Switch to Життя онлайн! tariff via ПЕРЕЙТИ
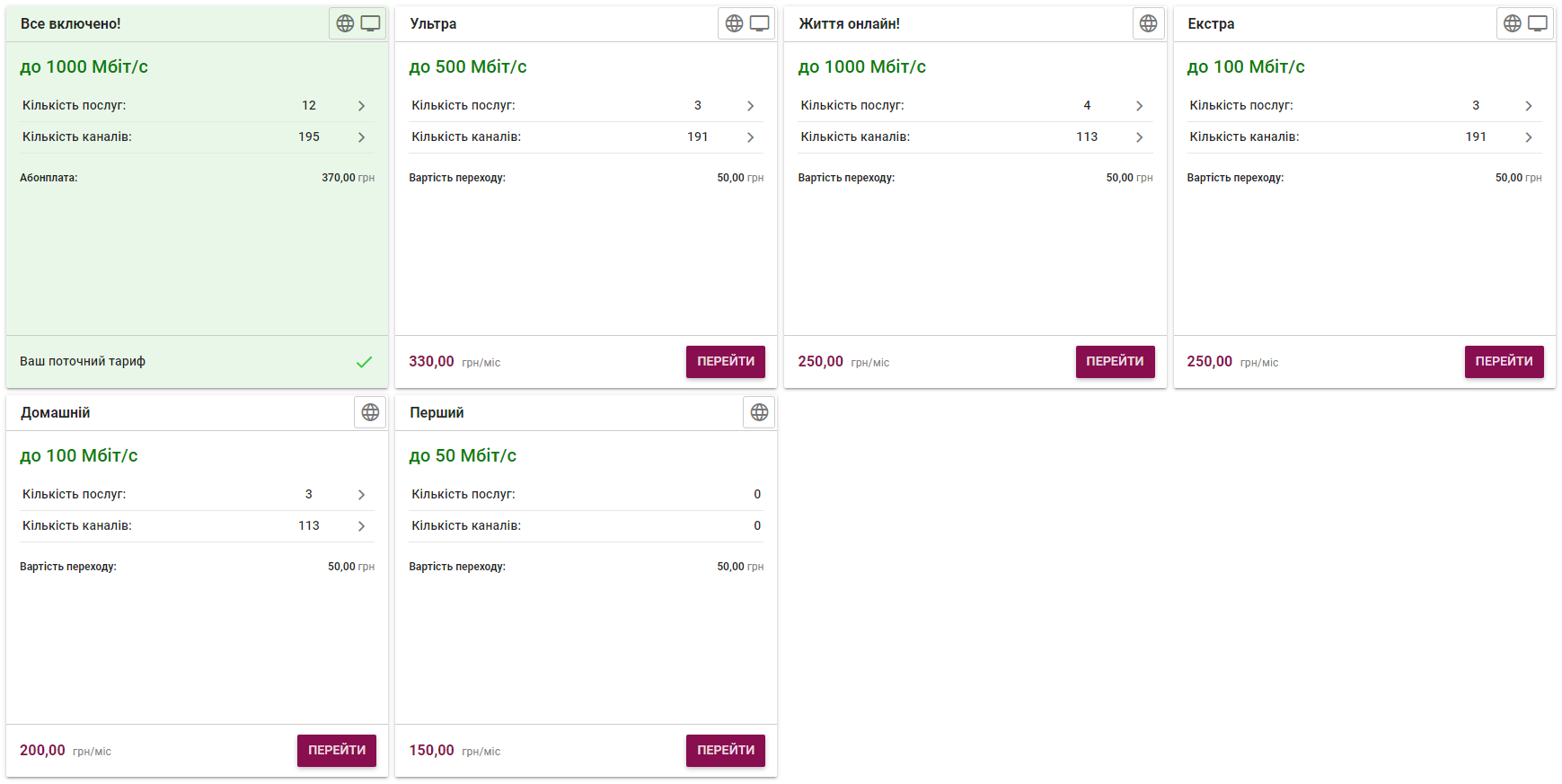1562x784 pixels. pyautogui.click(x=1115, y=362)
